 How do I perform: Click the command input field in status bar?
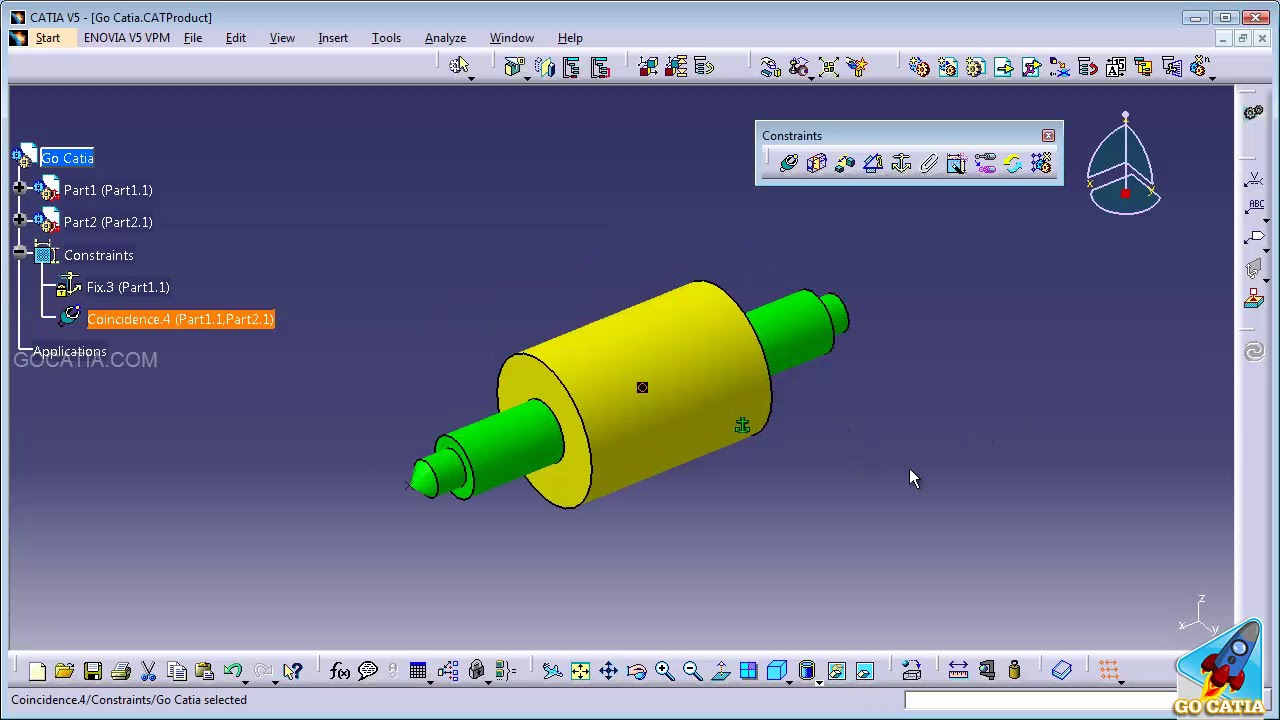1040,700
